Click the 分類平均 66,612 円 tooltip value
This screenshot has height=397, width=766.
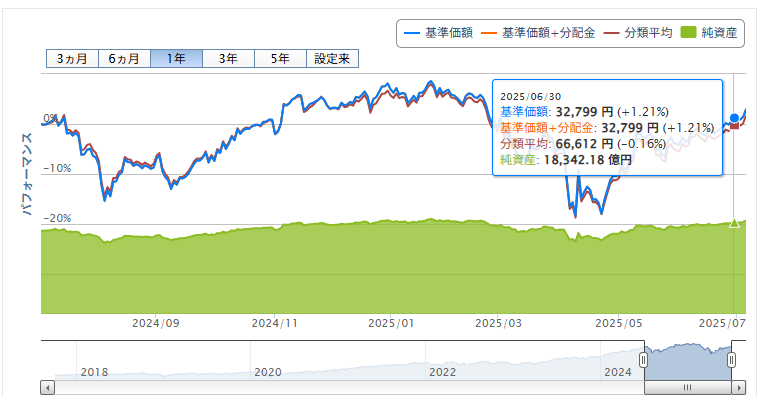point(583,144)
